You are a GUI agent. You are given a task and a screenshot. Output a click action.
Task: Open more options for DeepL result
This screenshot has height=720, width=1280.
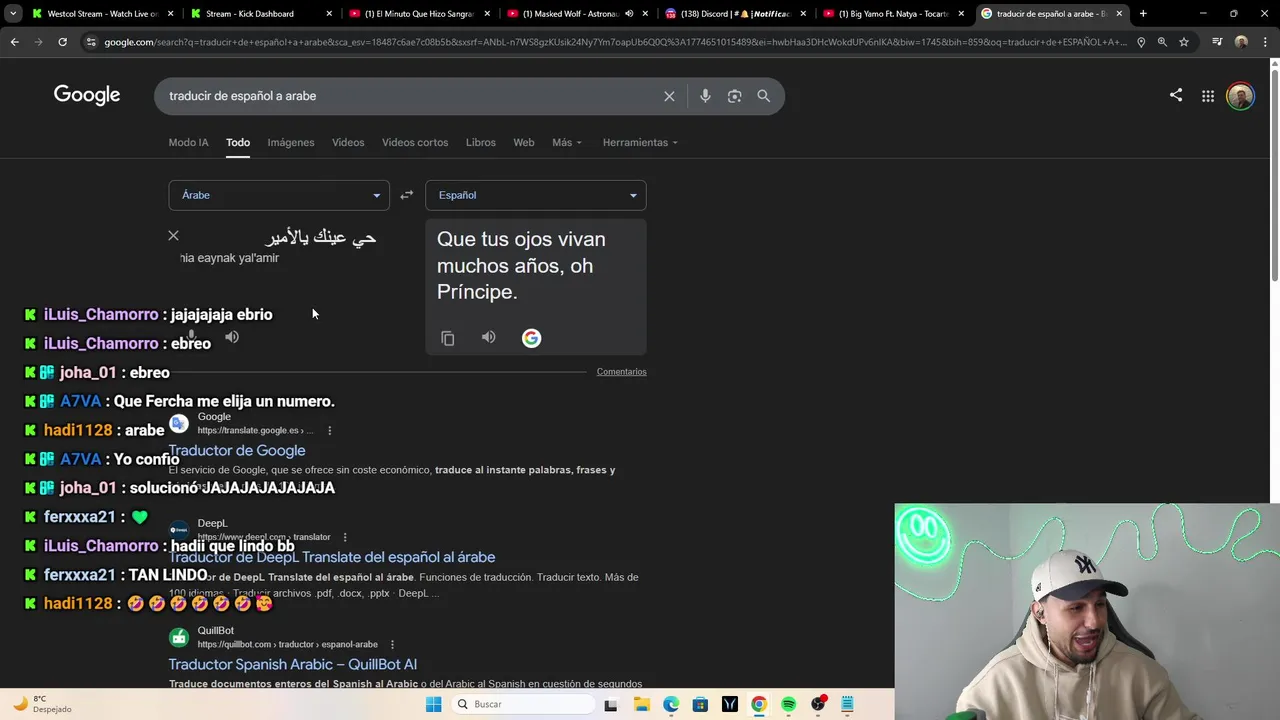[345, 537]
